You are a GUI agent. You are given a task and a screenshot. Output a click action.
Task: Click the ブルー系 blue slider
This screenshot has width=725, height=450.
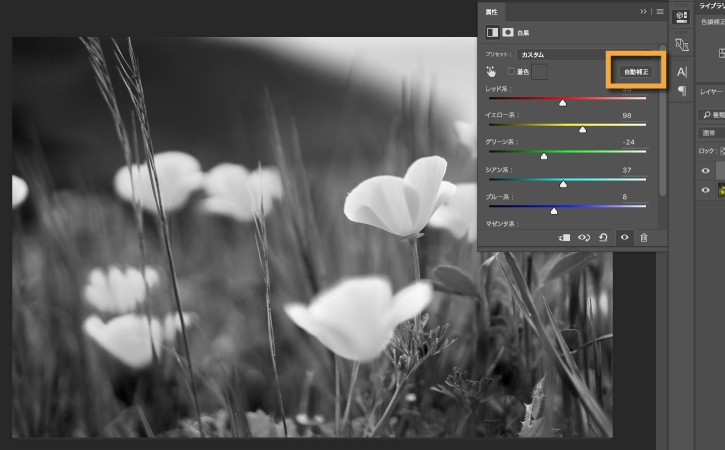click(567, 206)
